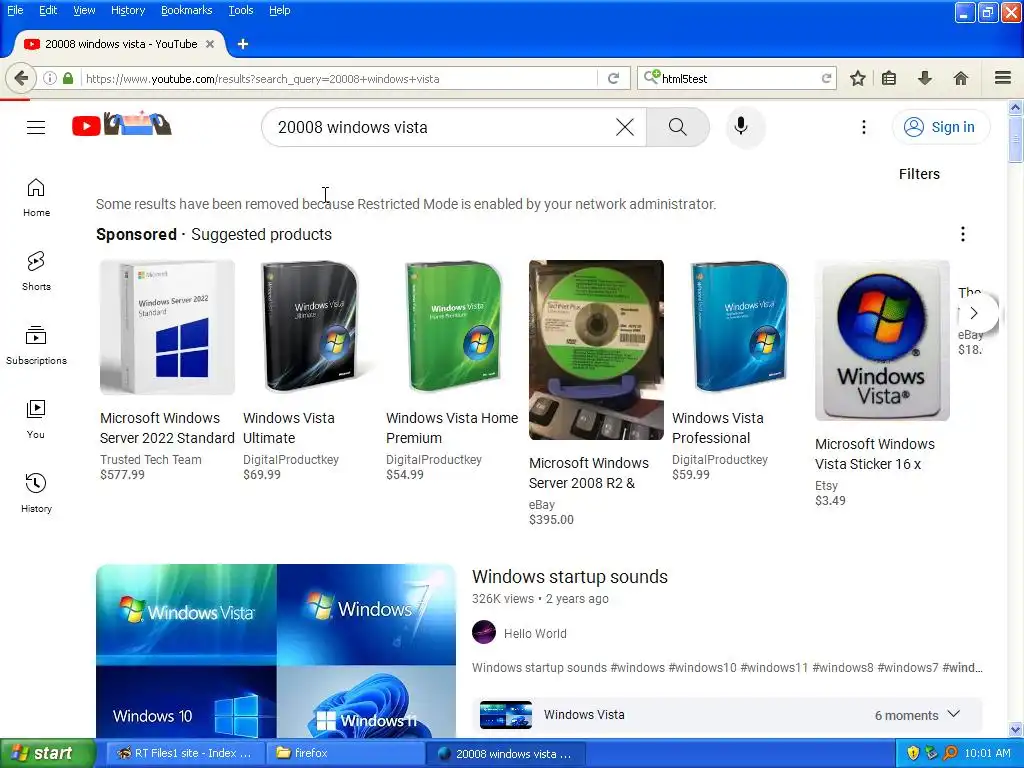Click the Firefox URL address bar
This screenshot has width=1024, height=768.
tap(340, 78)
